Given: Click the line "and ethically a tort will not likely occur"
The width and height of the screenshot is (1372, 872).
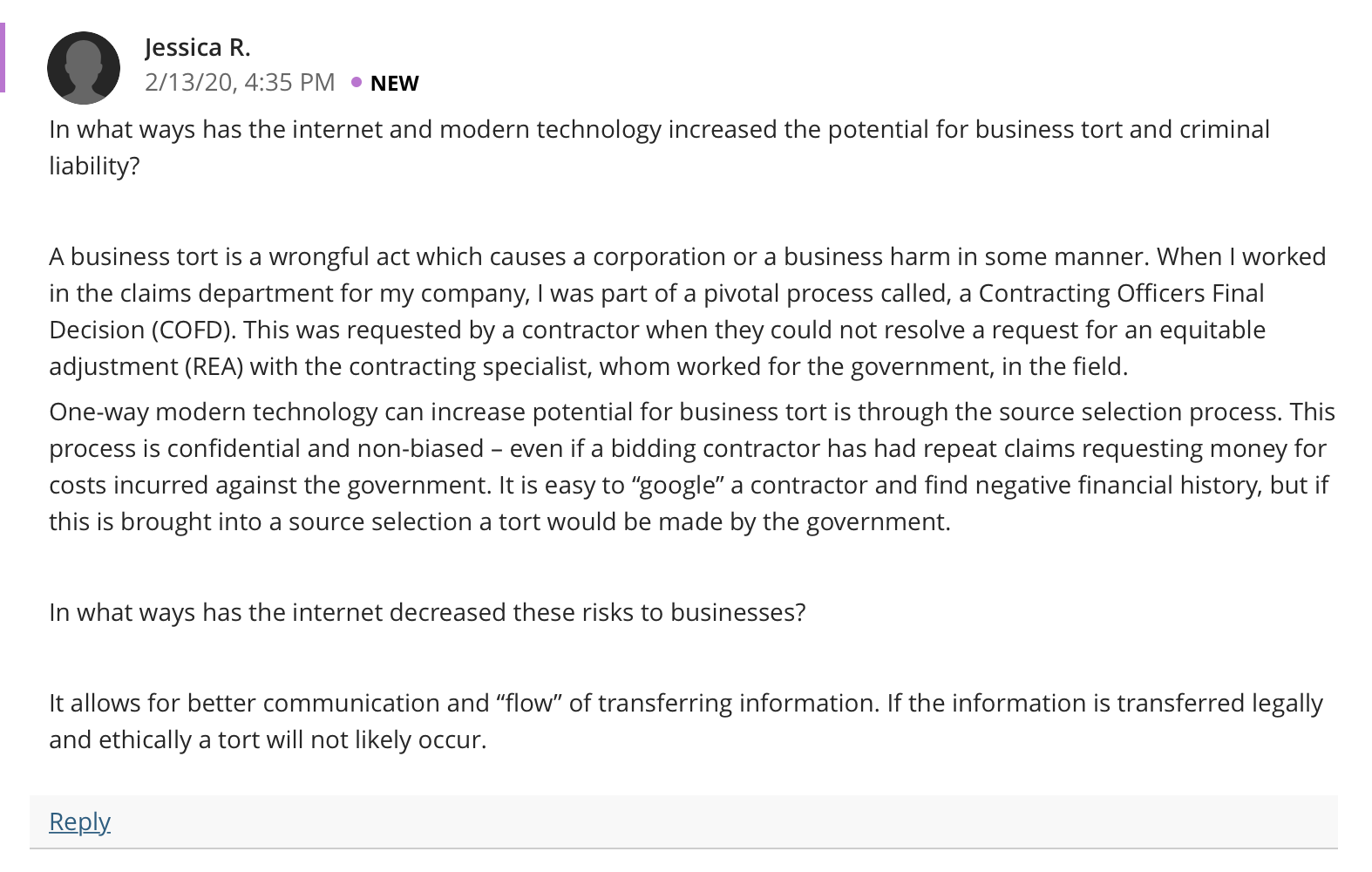Looking at the screenshot, I should coord(268,739).
